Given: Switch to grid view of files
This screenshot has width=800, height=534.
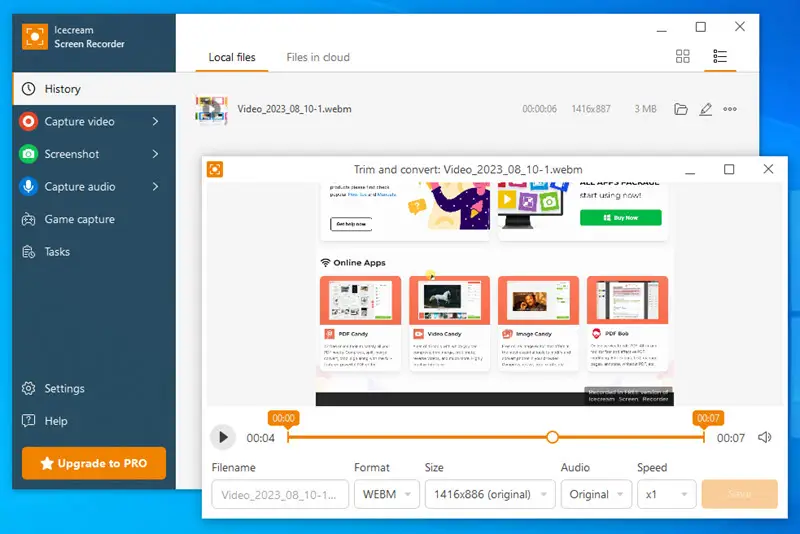Looking at the screenshot, I should tap(683, 57).
